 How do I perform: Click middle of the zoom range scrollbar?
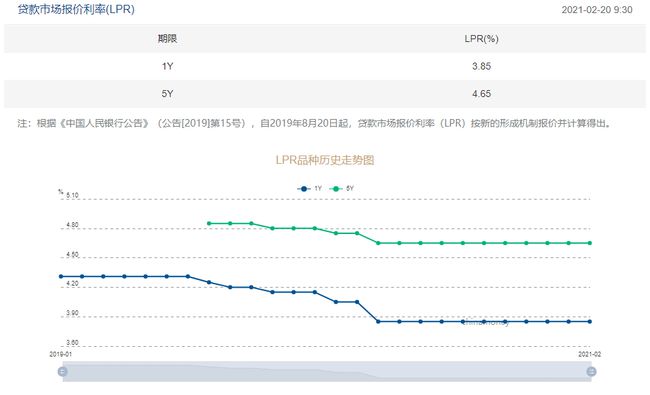coord(327,371)
